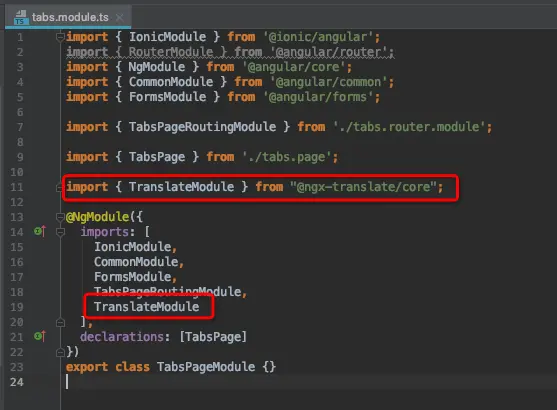Click @NgModule decorator text

point(97,217)
